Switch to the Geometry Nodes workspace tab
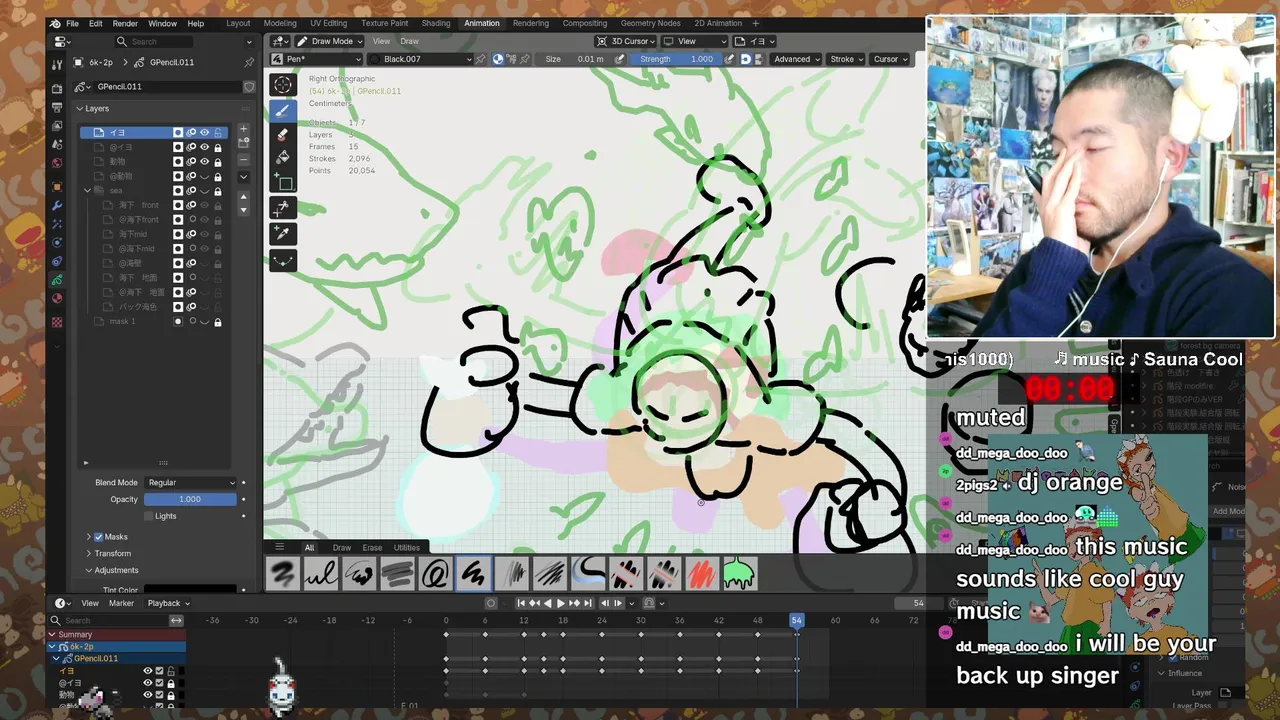Image resolution: width=1280 pixels, height=720 pixels. coord(651,23)
